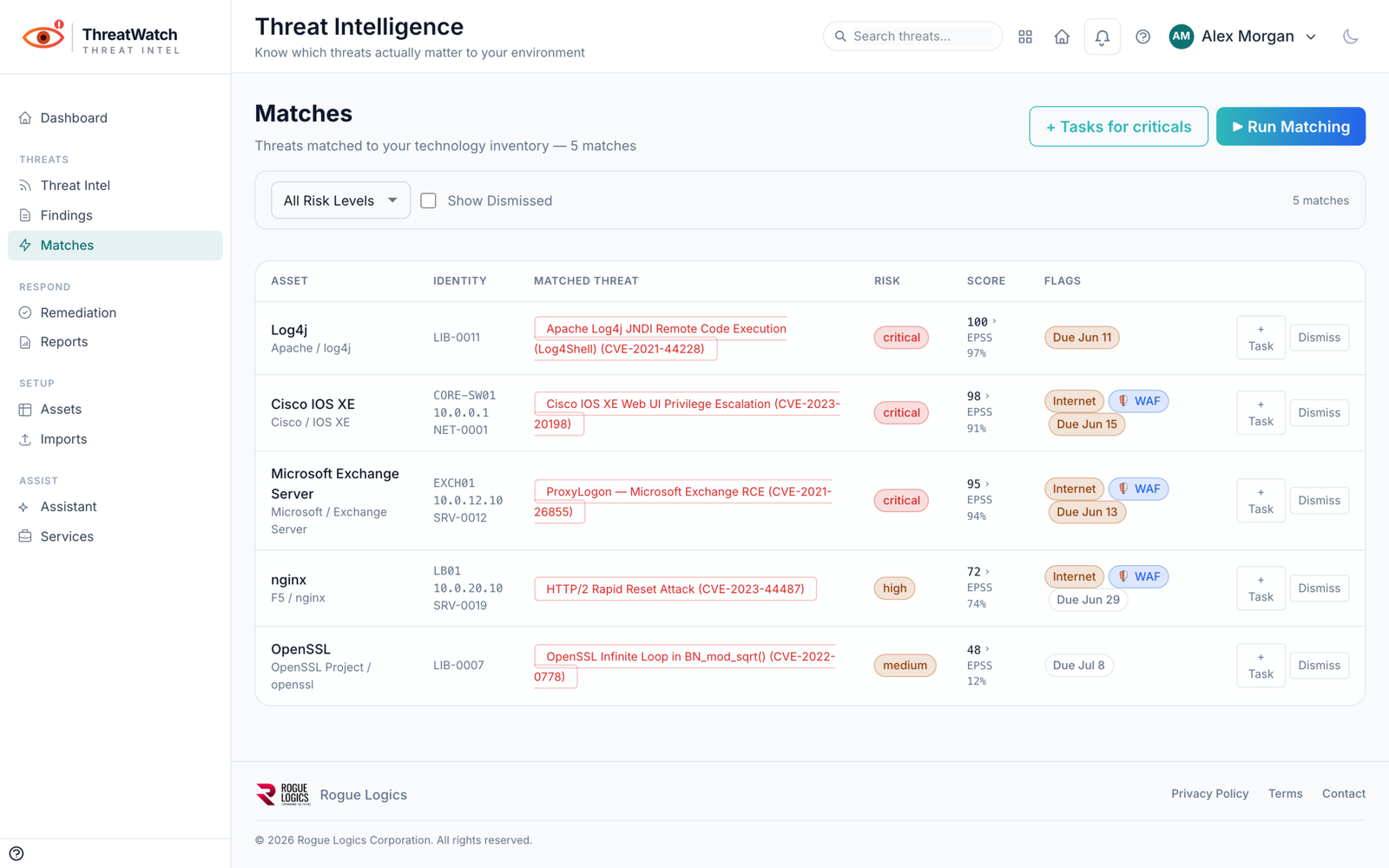
Task: Click critical risk badge in Log4j row
Action: click(x=901, y=338)
